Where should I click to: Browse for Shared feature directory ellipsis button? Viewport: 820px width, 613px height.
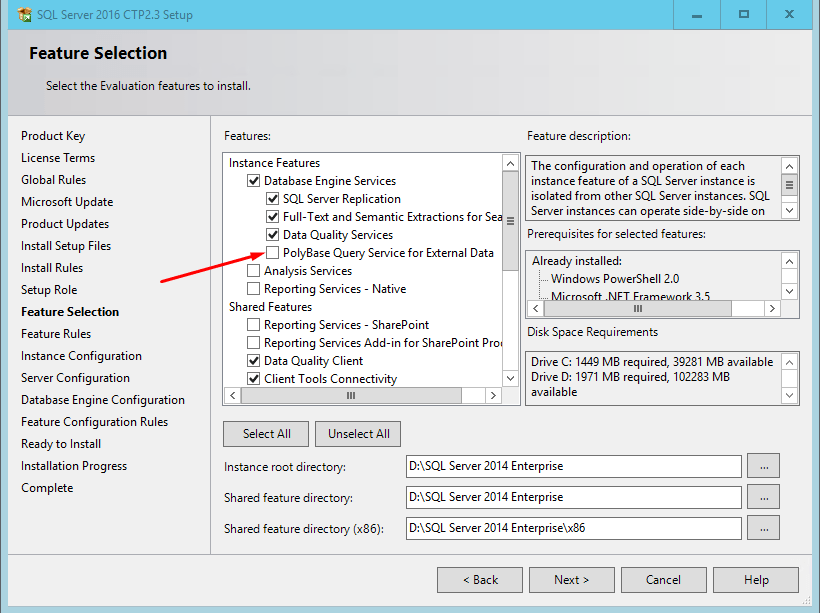764,497
